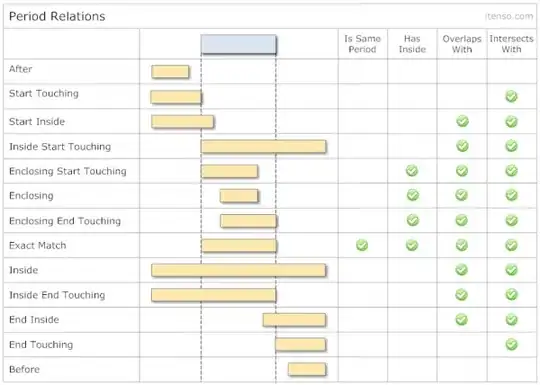Click the itenso.com watermark link
This screenshot has height=385, width=540.
click(509, 16)
